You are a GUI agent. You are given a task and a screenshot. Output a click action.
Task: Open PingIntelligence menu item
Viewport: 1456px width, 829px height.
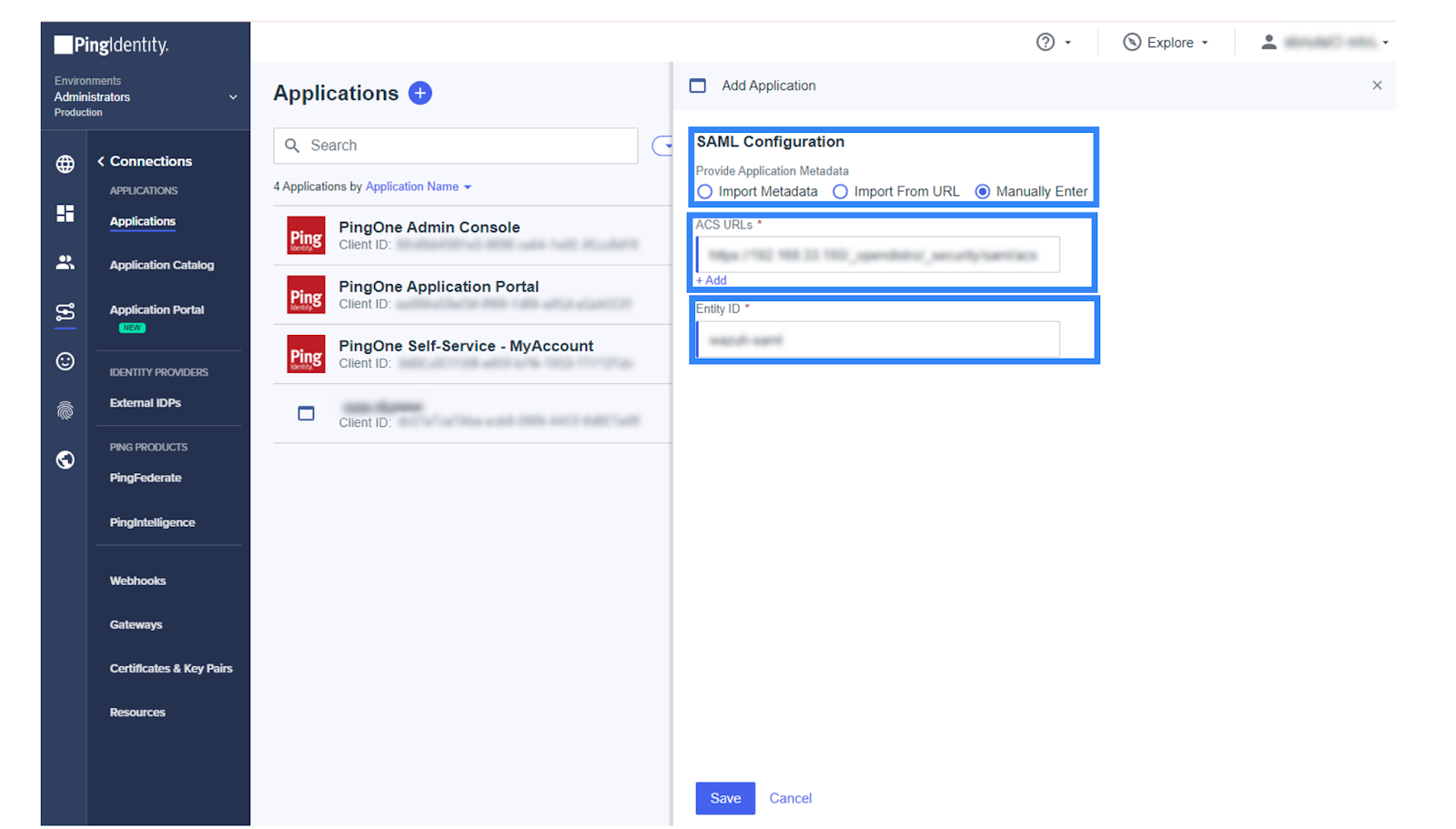pos(153,522)
